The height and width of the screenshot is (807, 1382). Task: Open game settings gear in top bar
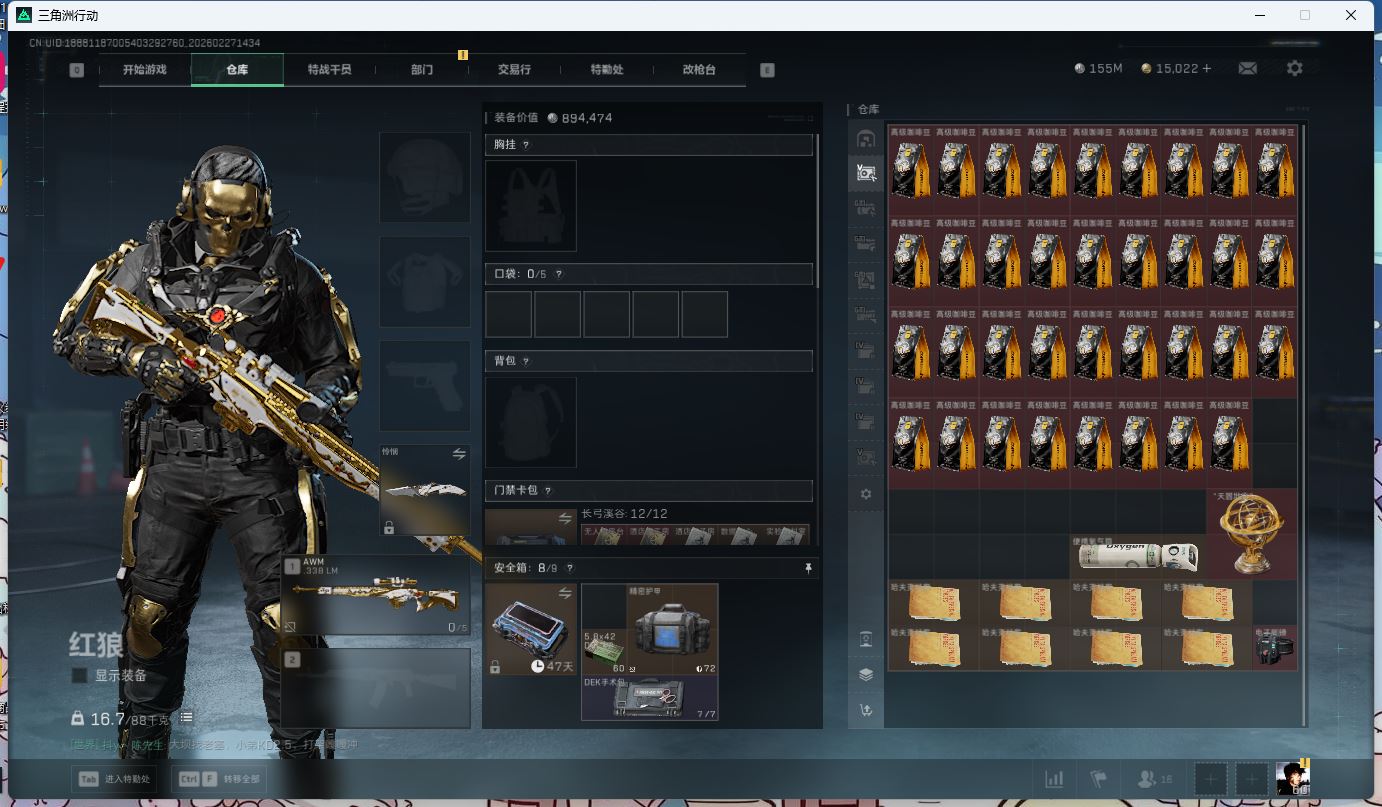[1294, 68]
